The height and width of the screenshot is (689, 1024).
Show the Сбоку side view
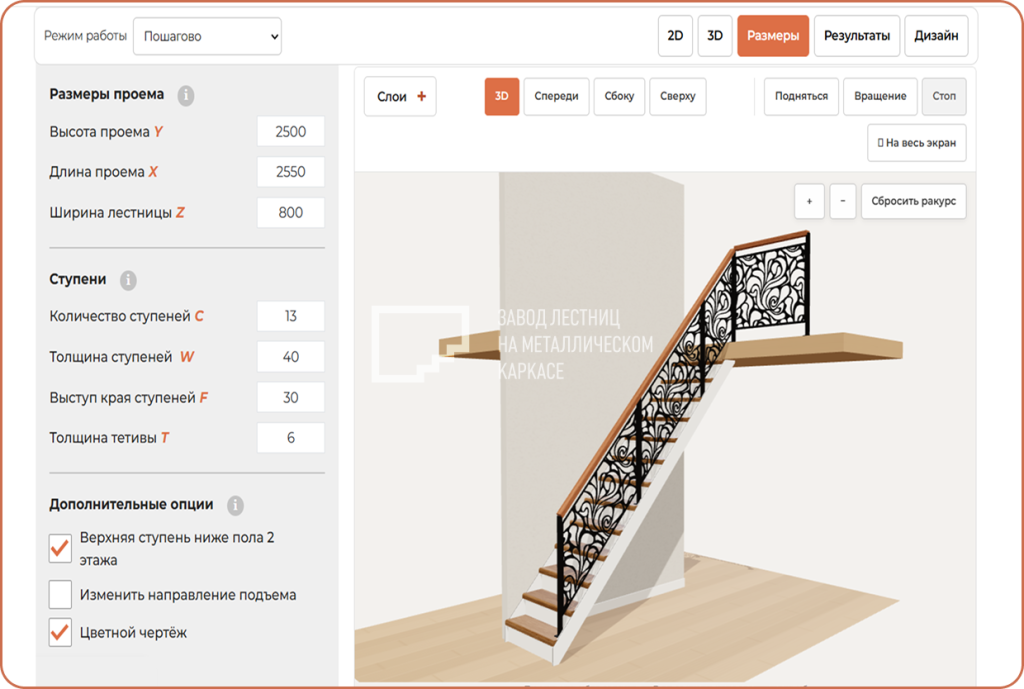click(x=619, y=97)
